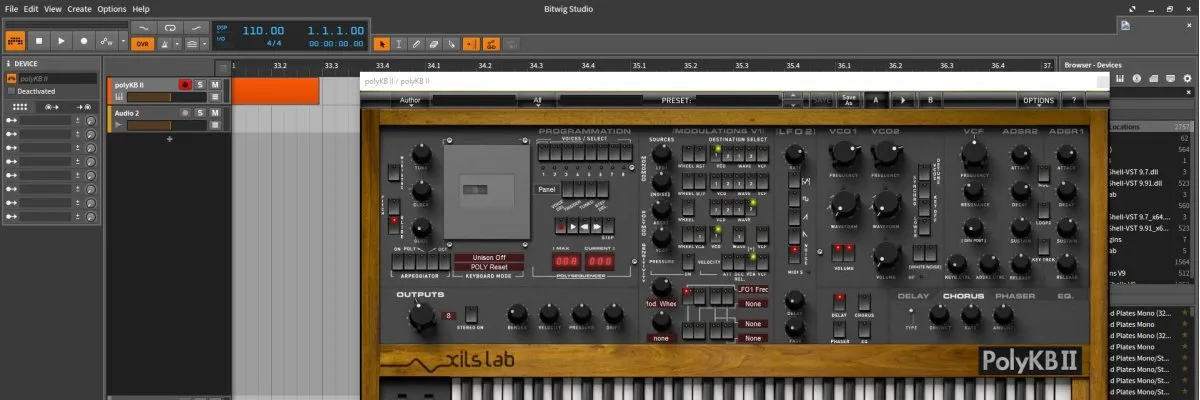1200x400 pixels.
Task: Solo the Audio 2 track
Action: pyautogui.click(x=200, y=113)
